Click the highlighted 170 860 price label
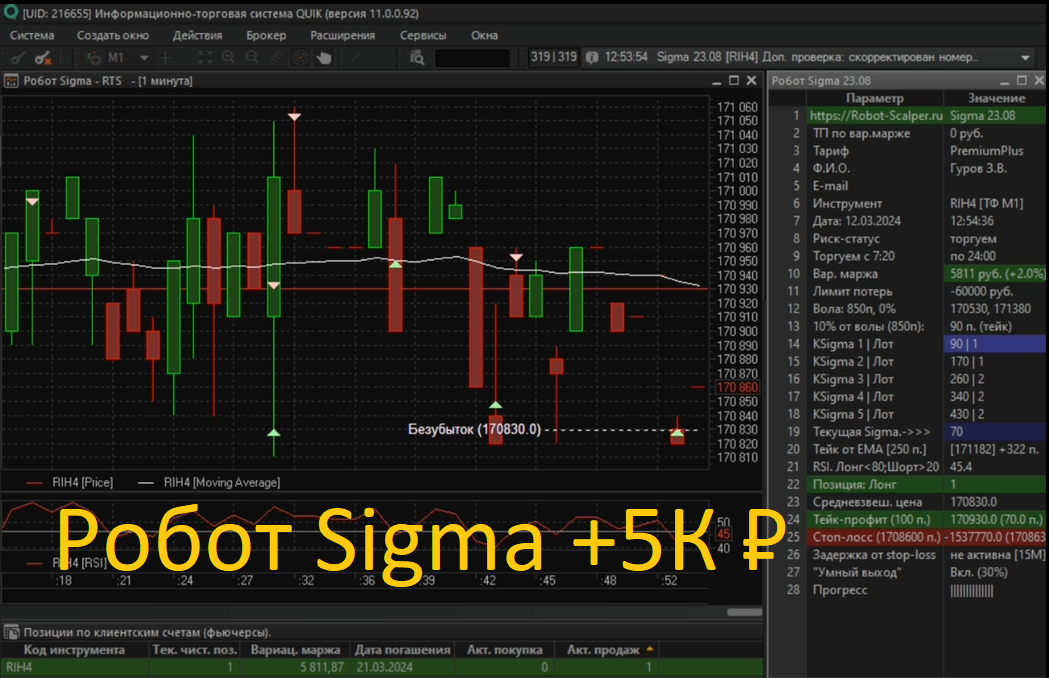This screenshot has height=678, width=1049. (x=737, y=388)
